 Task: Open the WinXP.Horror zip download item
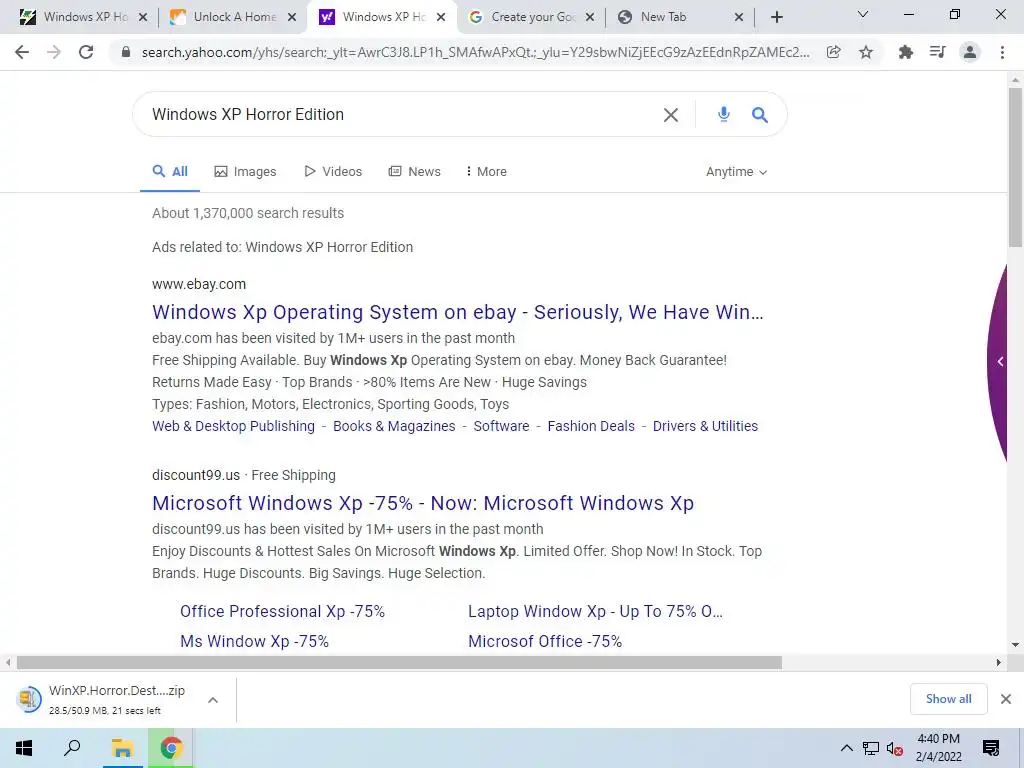point(103,699)
